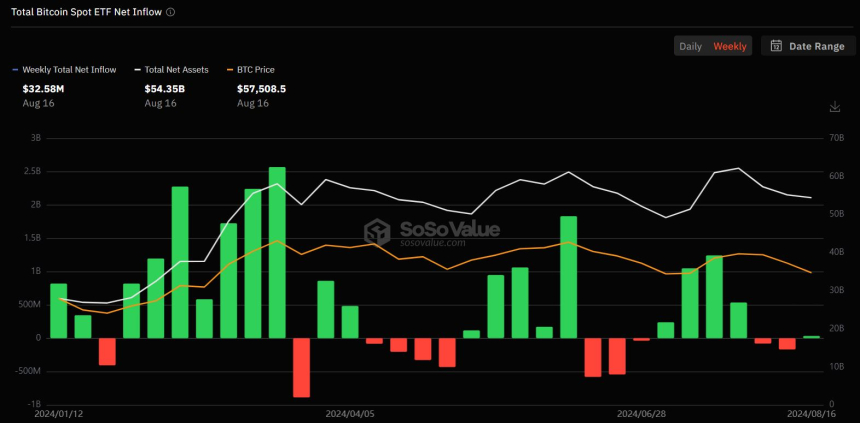Click the Total Bitcoin Spot ETF Net Inflow title
The image size is (860, 423).
(85, 12)
